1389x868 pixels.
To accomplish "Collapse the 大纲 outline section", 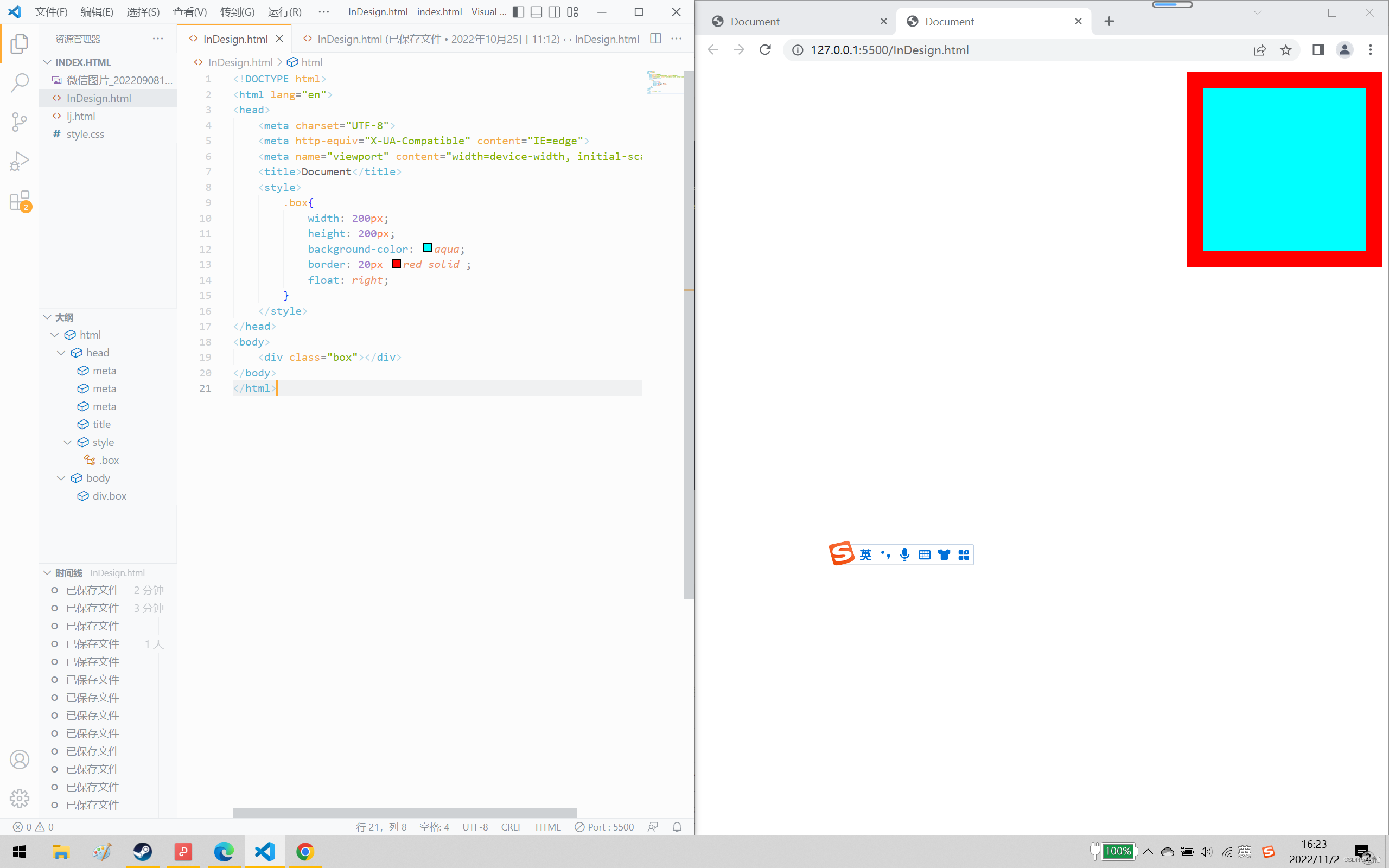I will (x=48, y=317).
